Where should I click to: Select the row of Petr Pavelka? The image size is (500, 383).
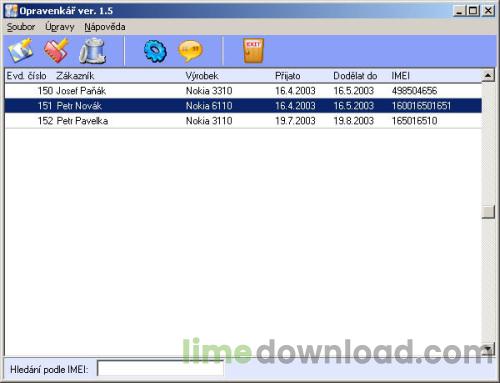point(243,121)
